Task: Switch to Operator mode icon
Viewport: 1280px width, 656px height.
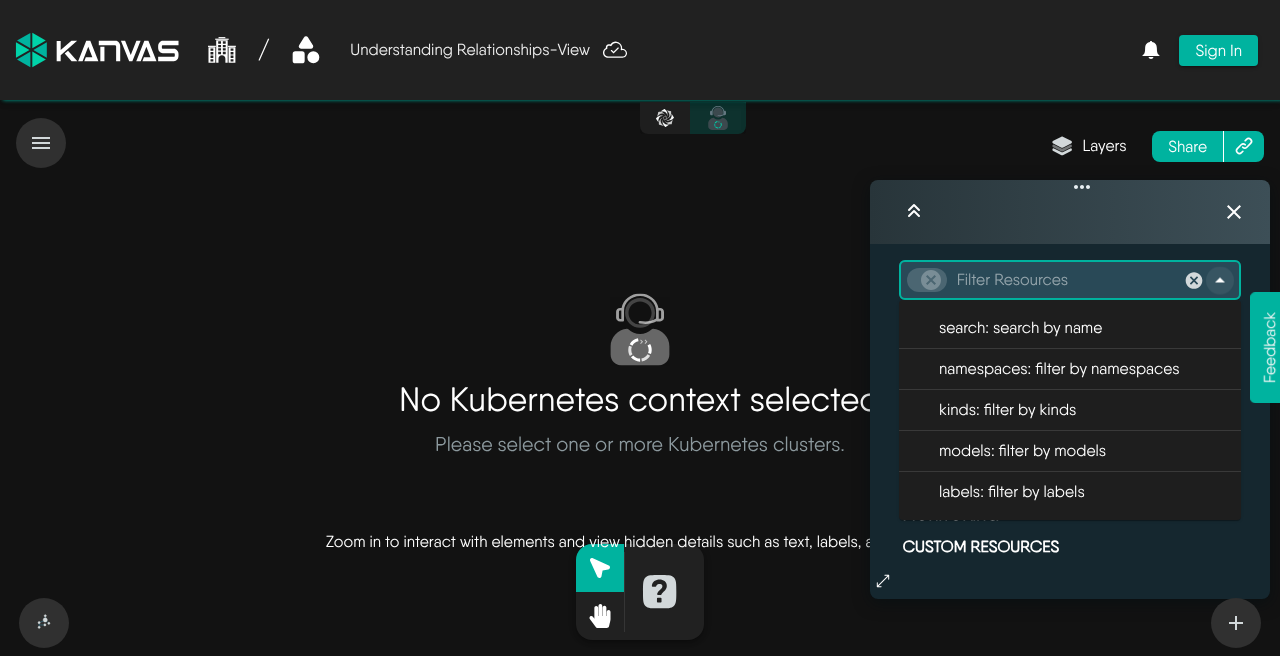Action: [x=718, y=118]
